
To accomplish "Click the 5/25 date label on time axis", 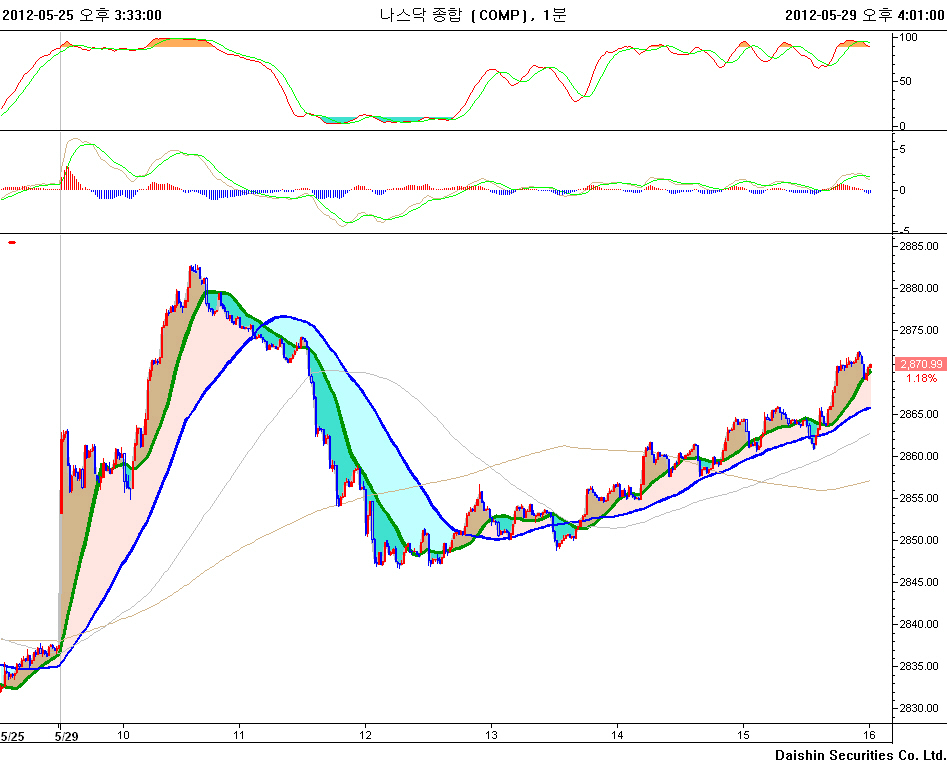I will [13, 735].
